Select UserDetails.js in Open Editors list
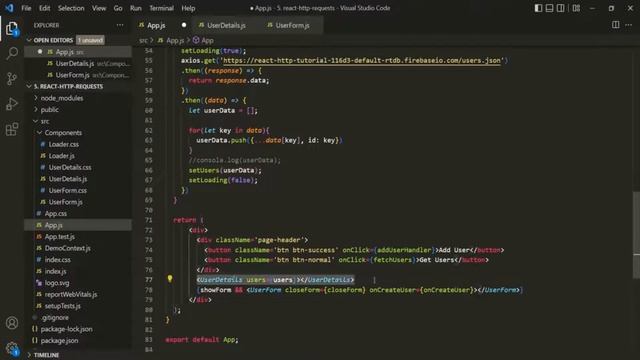Screen dimensions: 640x360 78,63
